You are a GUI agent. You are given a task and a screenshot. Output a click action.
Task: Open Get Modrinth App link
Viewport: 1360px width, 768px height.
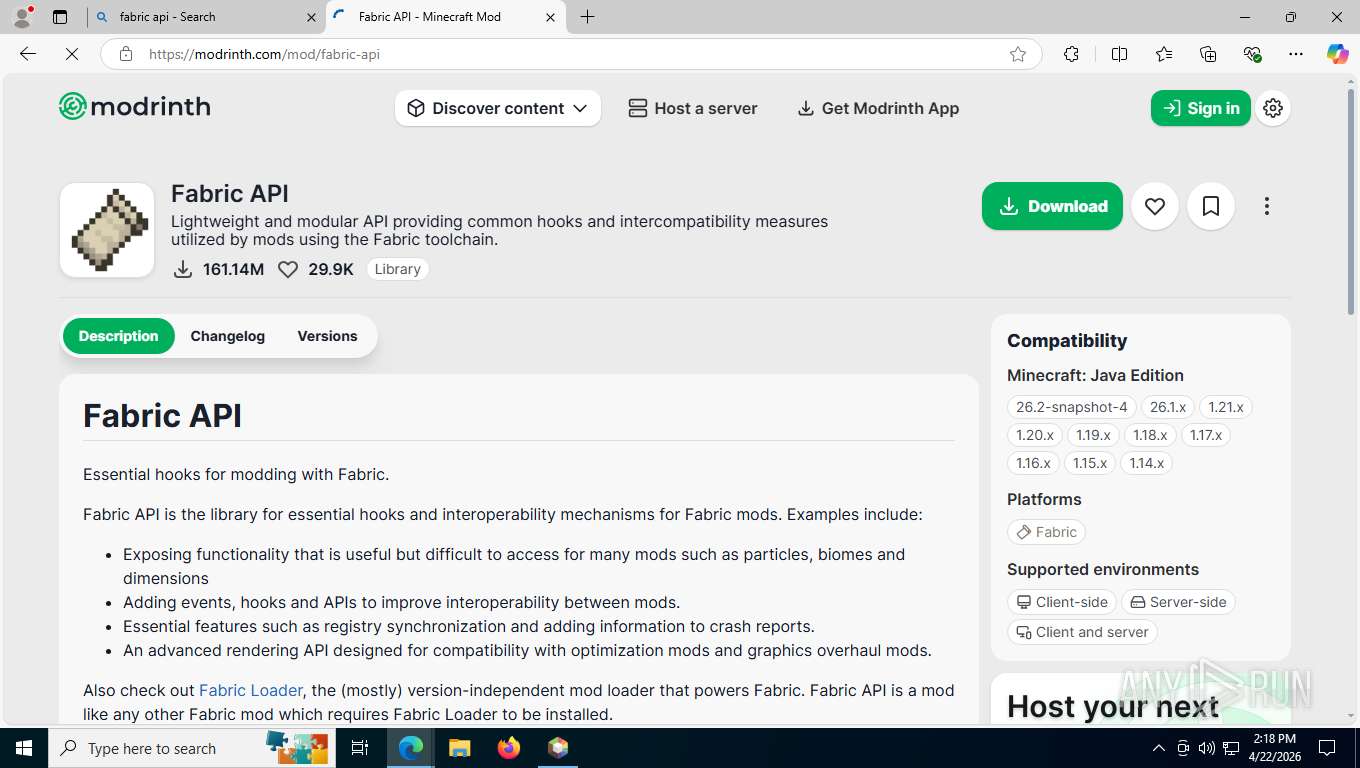coord(878,108)
